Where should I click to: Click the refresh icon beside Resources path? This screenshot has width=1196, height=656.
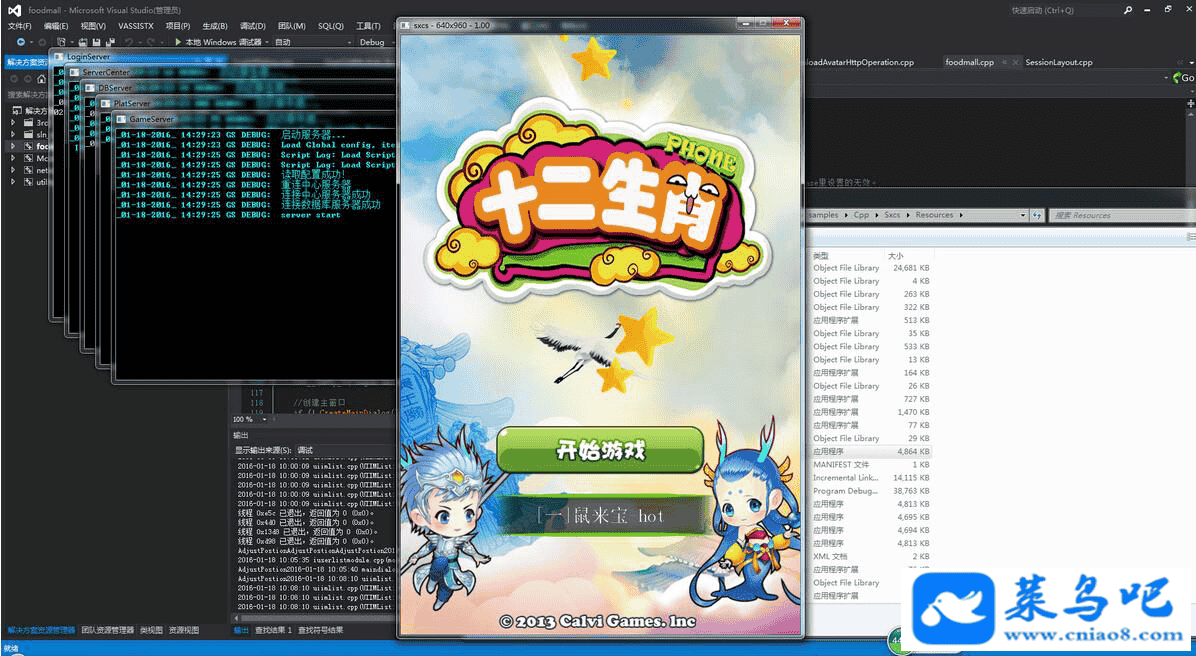[1037, 215]
